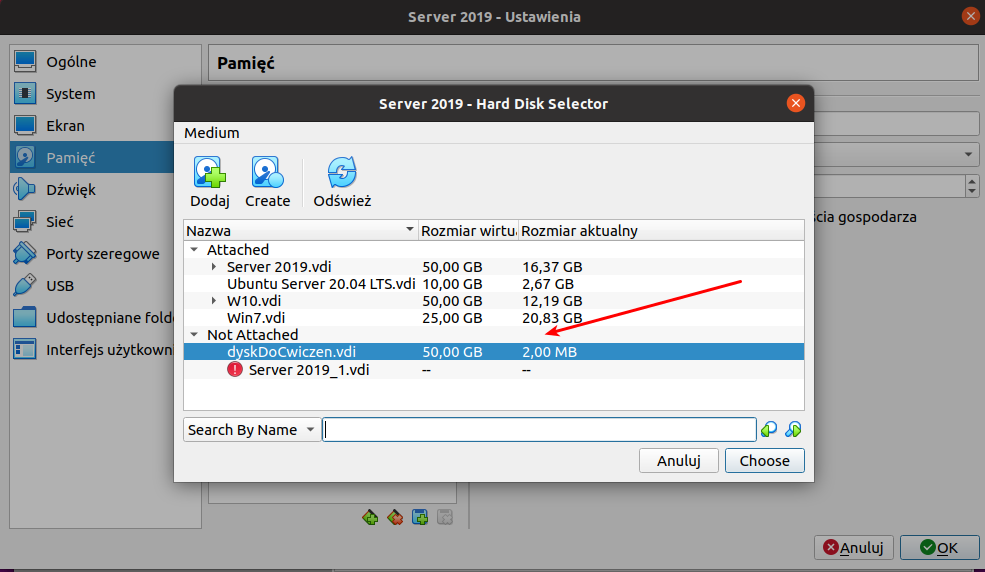Click the 16,37 GB actual size cell
This screenshot has width=985, height=572.
pos(552,267)
